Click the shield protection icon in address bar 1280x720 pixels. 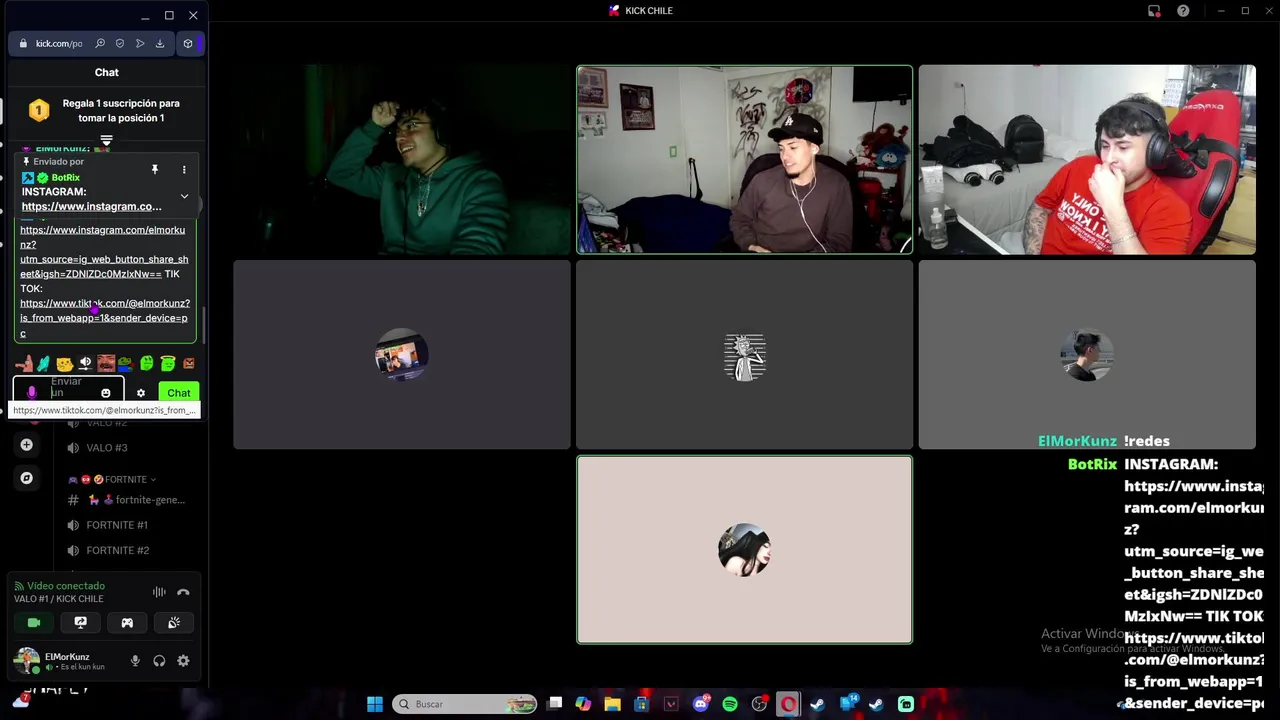point(120,44)
